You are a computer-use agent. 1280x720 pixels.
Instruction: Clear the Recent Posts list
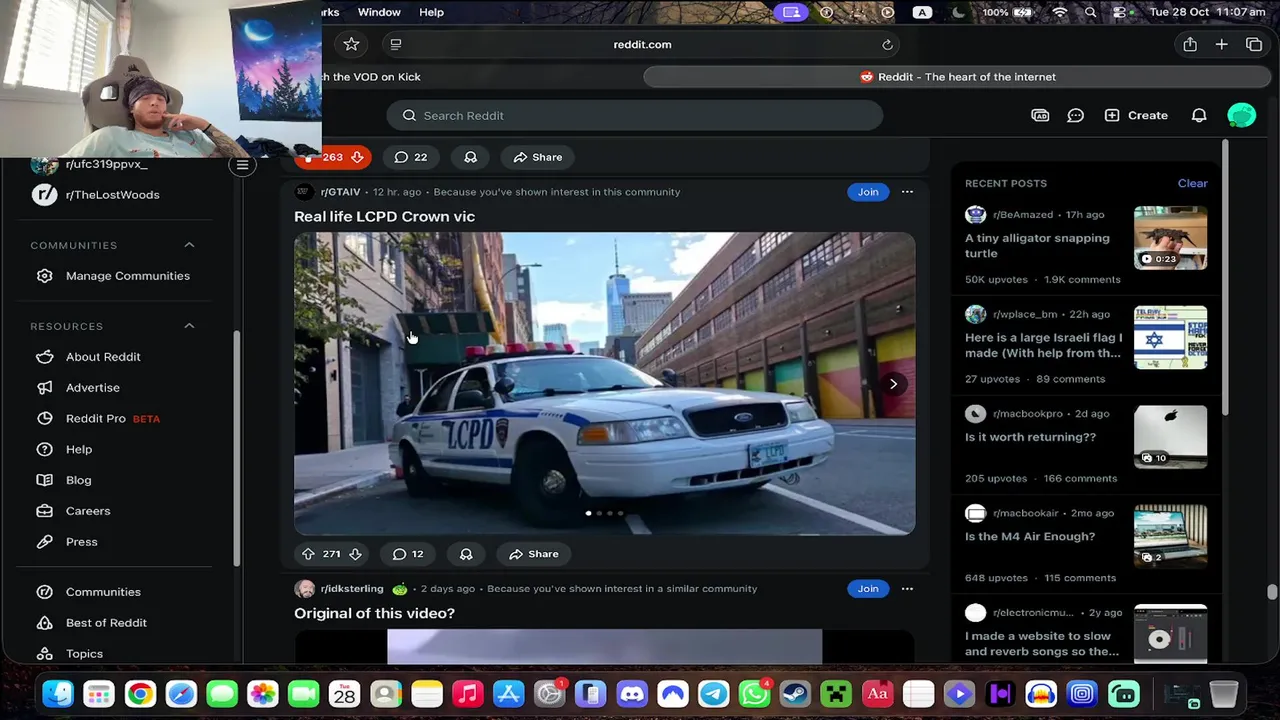click(1192, 183)
